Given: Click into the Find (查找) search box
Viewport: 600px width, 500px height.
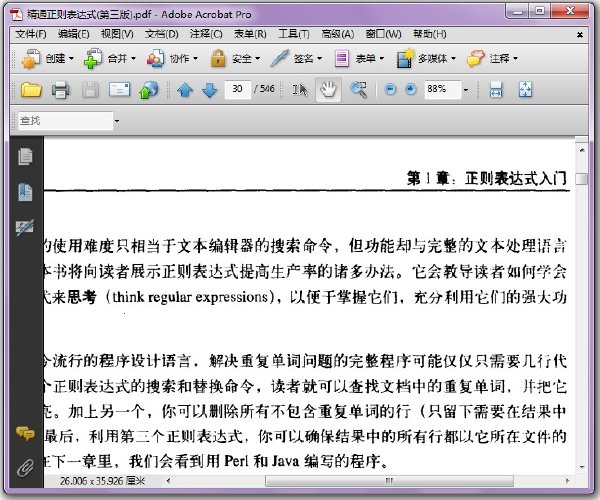Looking at the screenshot, I should [x=65, y=121].
